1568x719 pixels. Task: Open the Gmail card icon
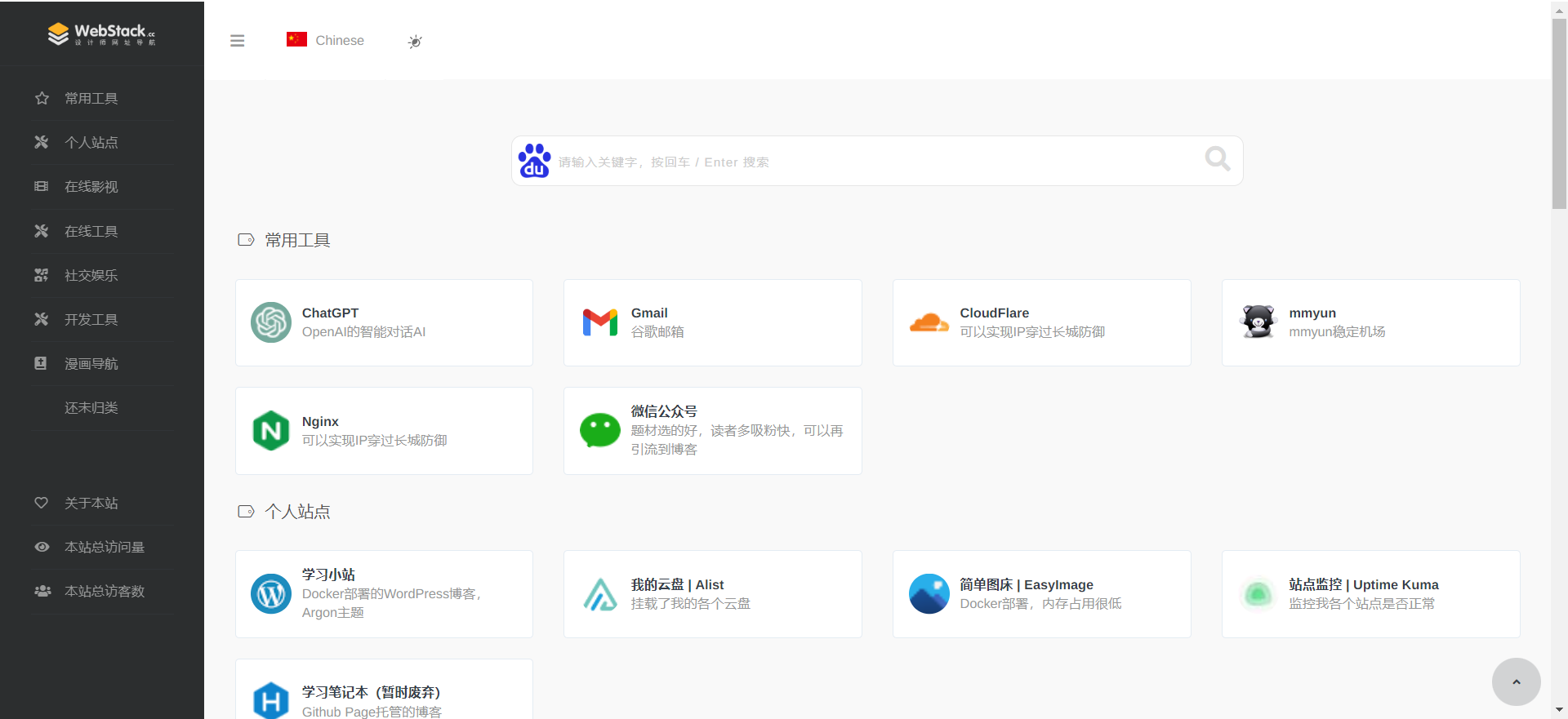pyautogui.click(x=600, y=322)
